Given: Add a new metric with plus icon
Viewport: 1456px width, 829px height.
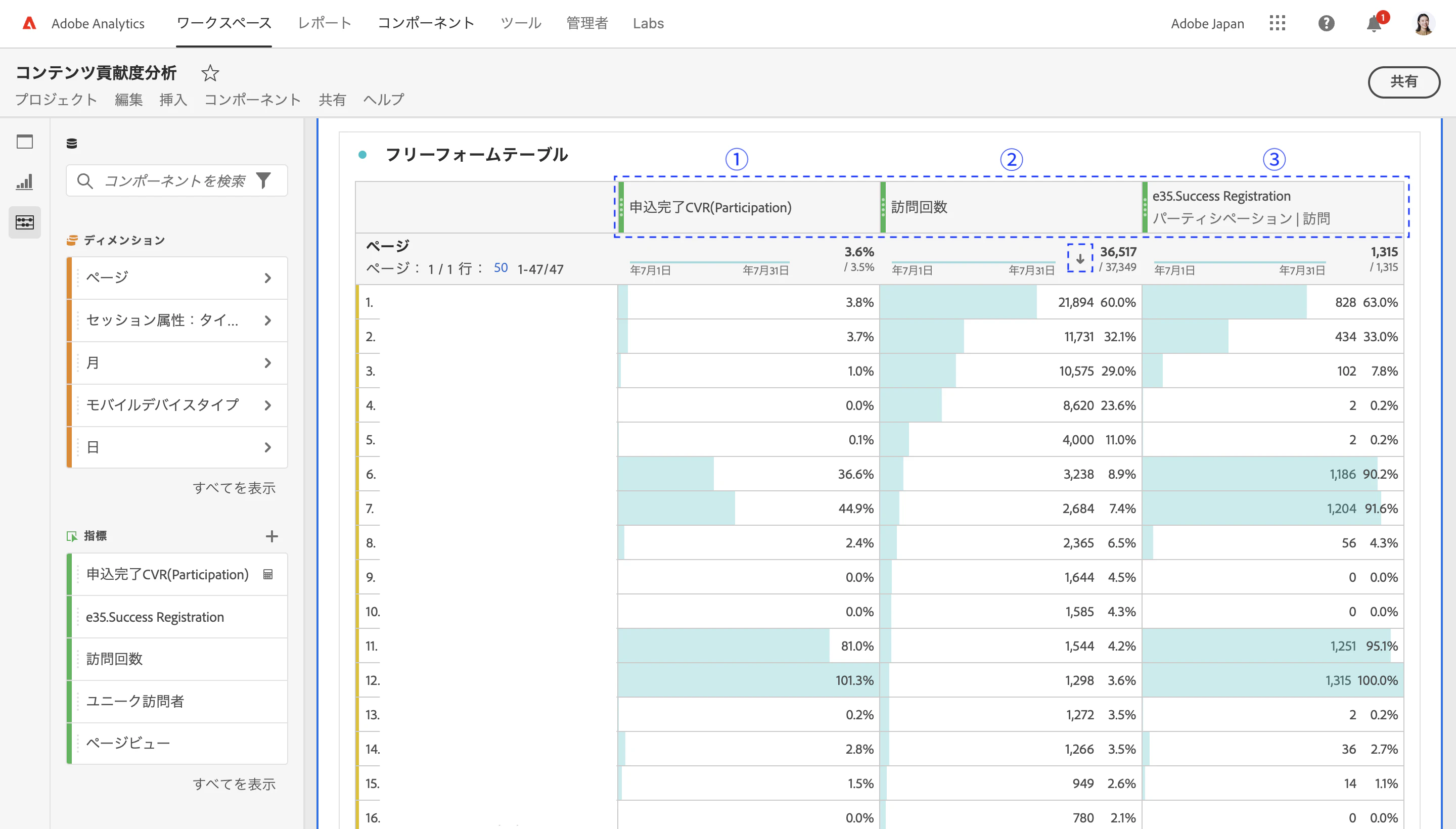Looking at the screenshot, I should 271,536.
